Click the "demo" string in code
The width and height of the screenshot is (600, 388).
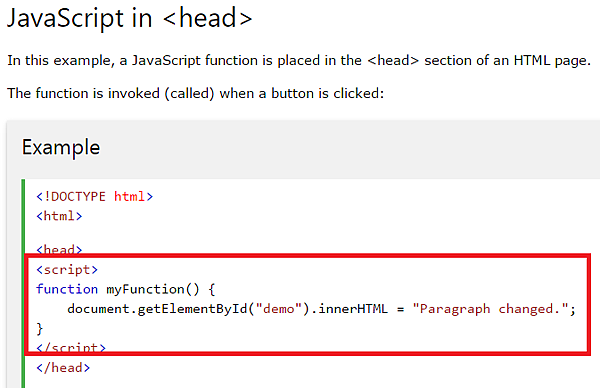tap(279, 309)
